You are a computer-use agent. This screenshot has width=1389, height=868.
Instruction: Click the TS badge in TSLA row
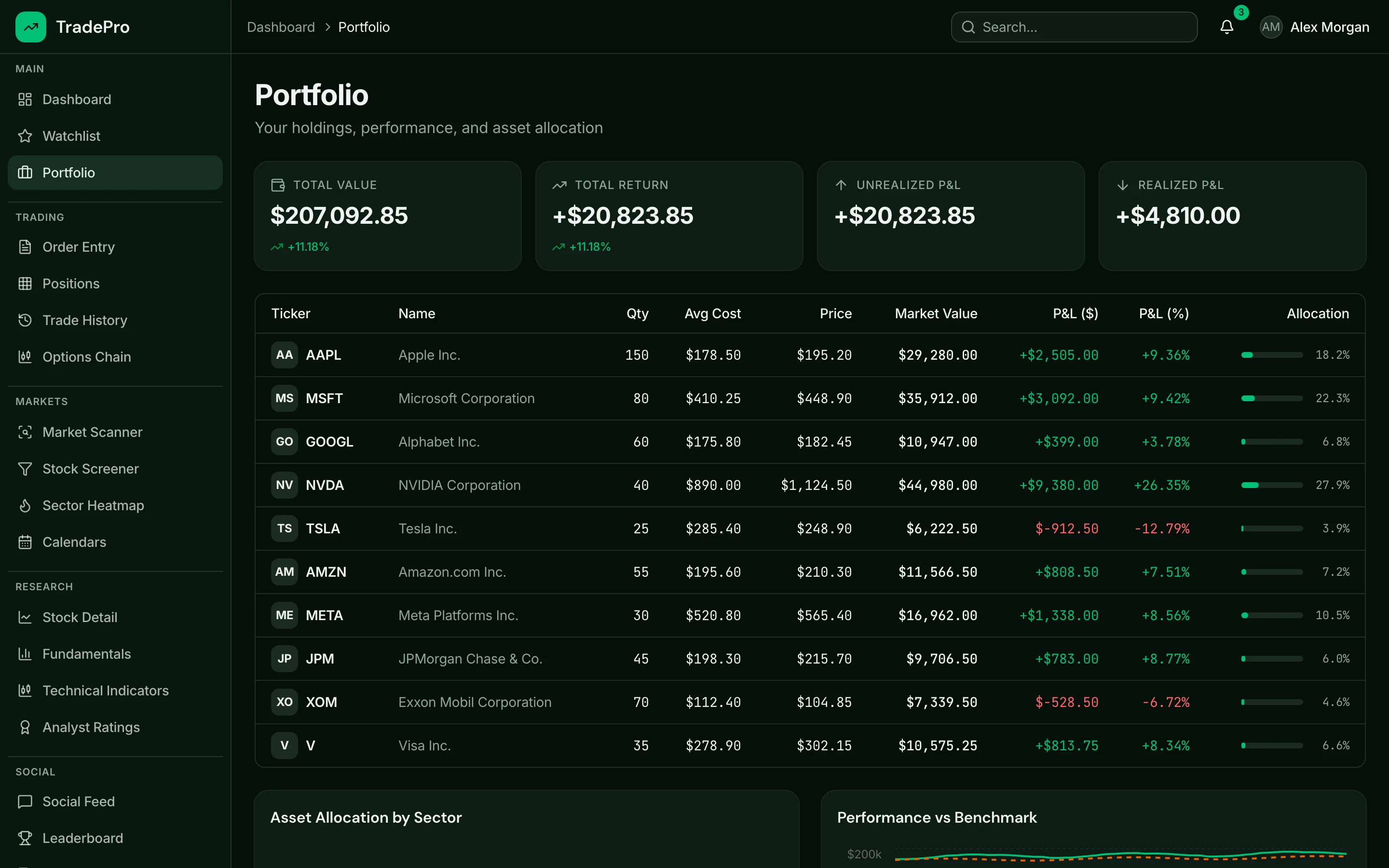[284, 529]
